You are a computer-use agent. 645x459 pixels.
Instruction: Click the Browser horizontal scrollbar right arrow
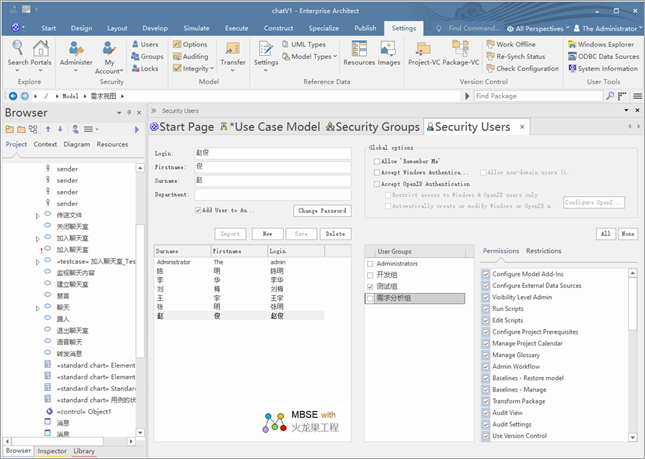click(x=131, y=441)
